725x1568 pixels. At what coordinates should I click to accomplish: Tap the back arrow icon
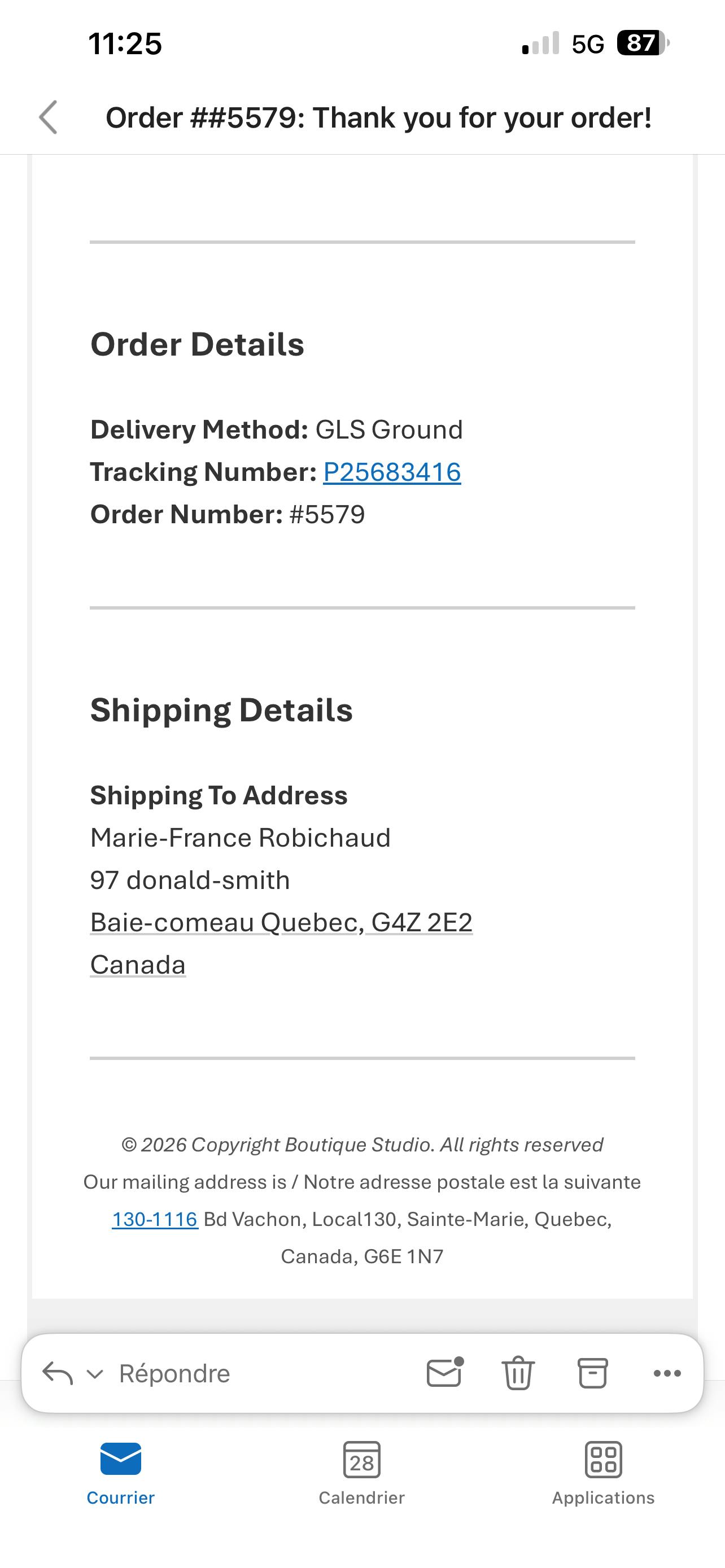pyautogui.click(x=49, y=117)
